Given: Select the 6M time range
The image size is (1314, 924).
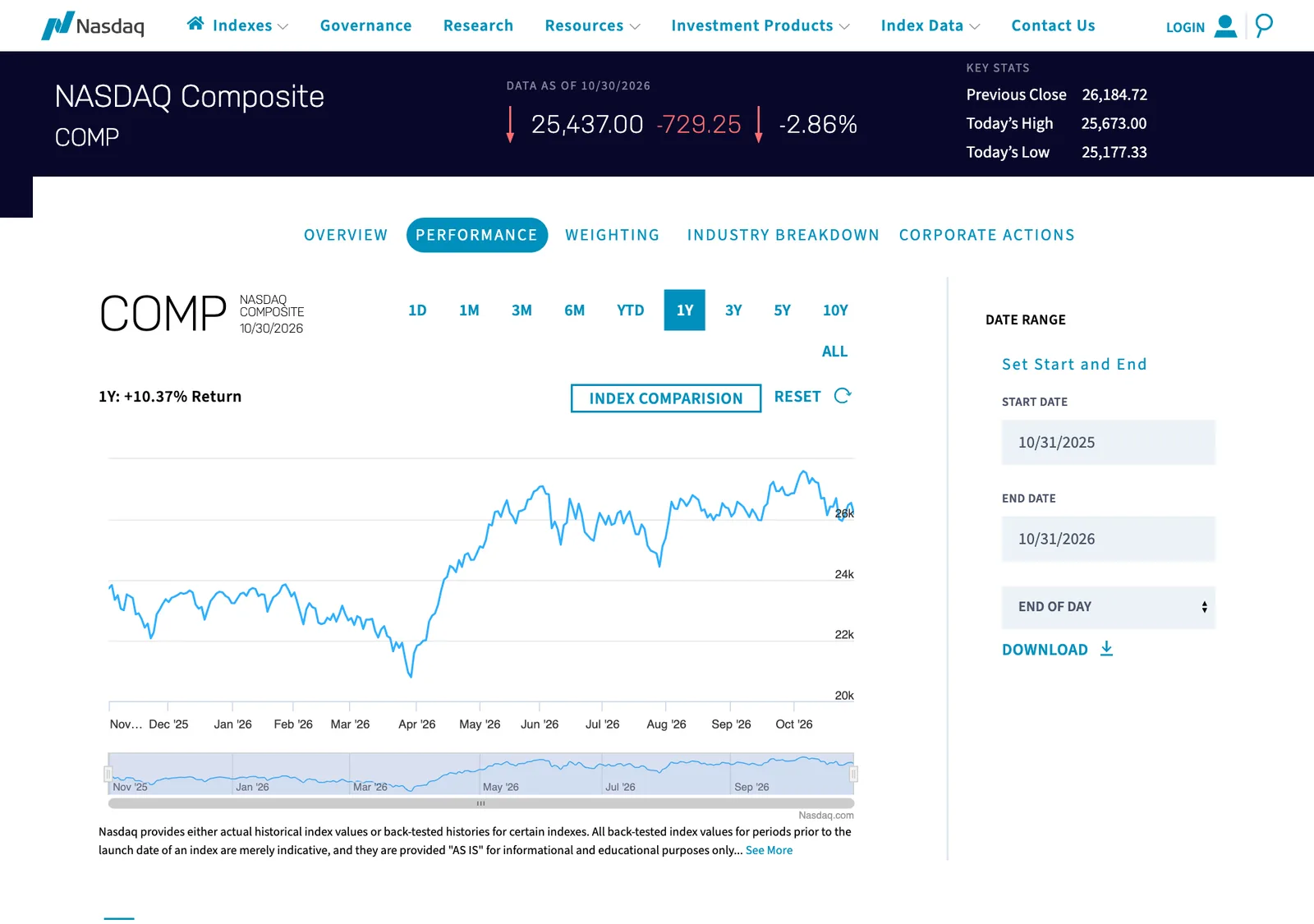Looking at the screenshot, I should pos(575,310).
